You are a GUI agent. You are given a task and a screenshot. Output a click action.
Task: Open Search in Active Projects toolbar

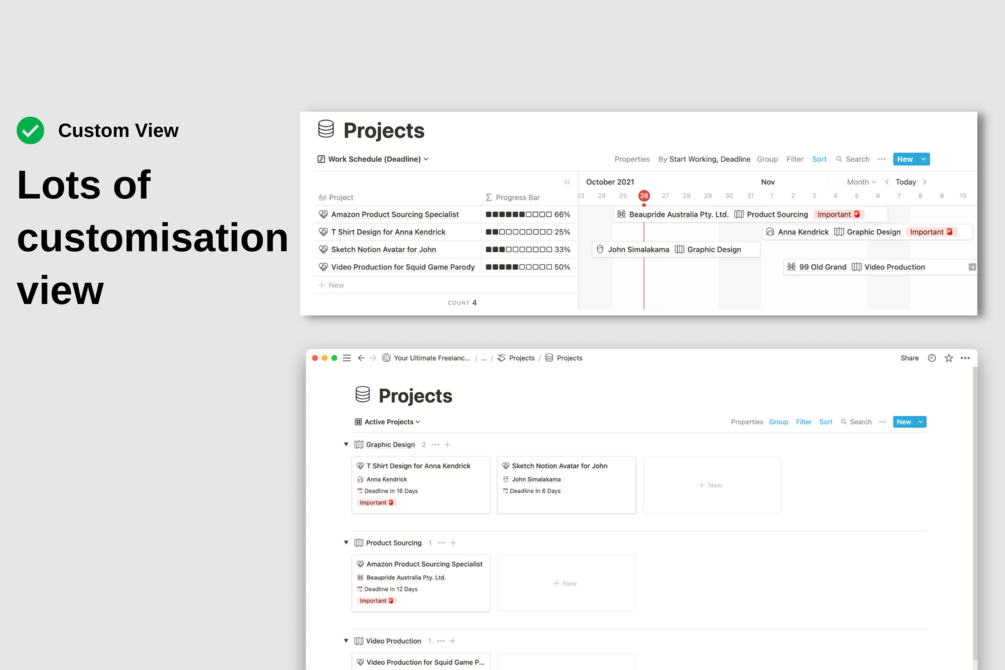[x=856, y=422]
